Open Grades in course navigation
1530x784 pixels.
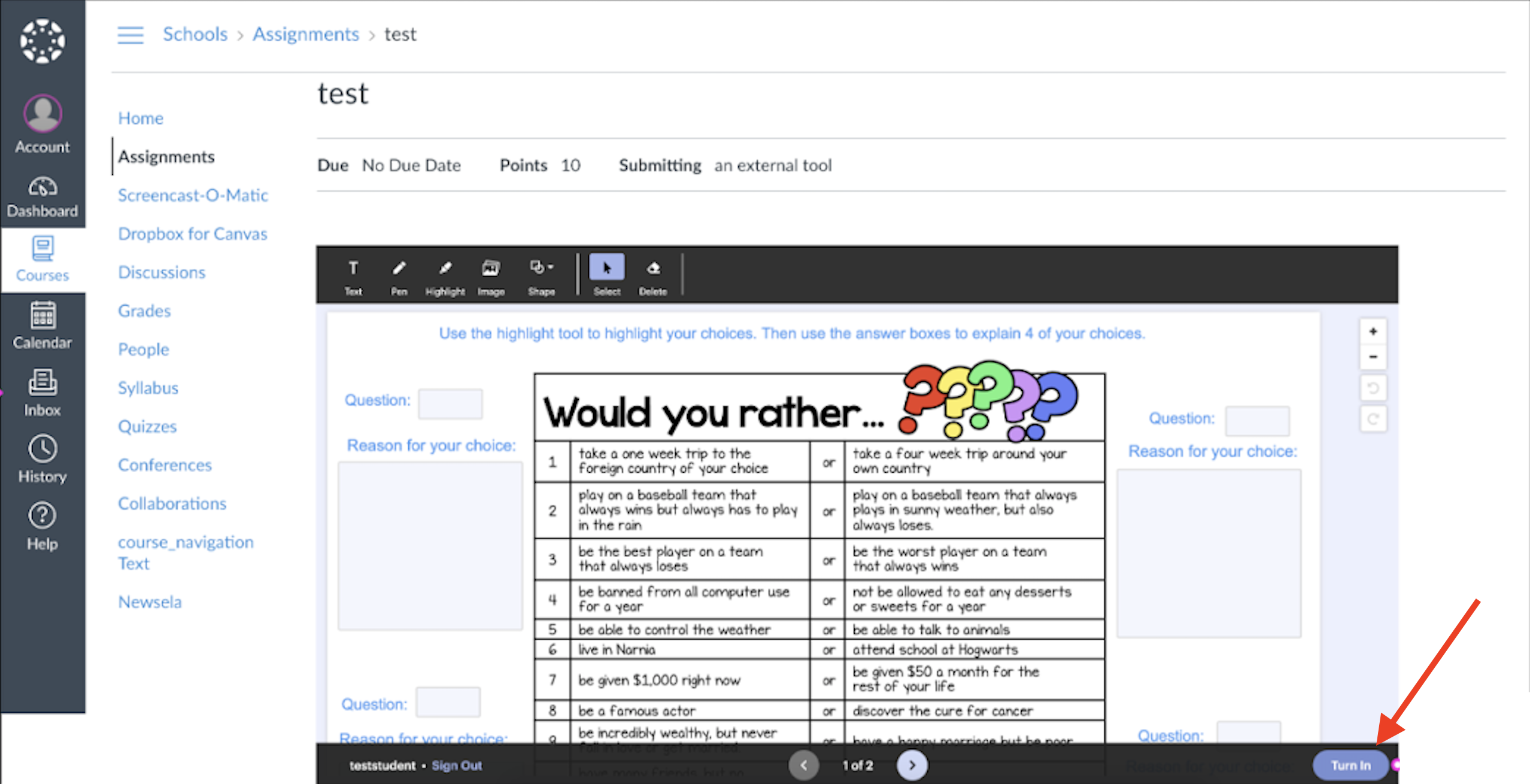coord(144,311)
